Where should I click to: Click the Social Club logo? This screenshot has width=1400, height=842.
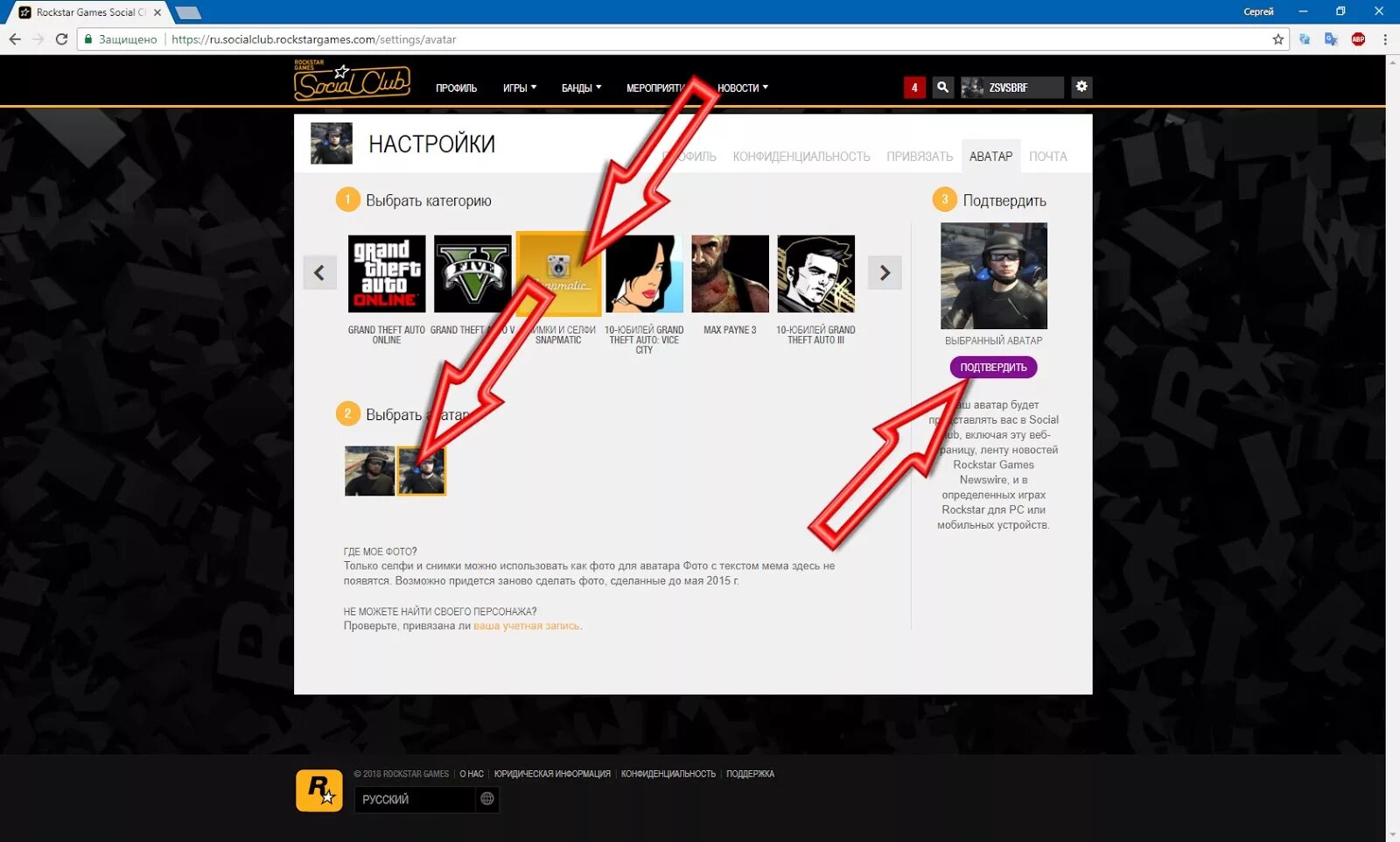[x=352, y=80]
